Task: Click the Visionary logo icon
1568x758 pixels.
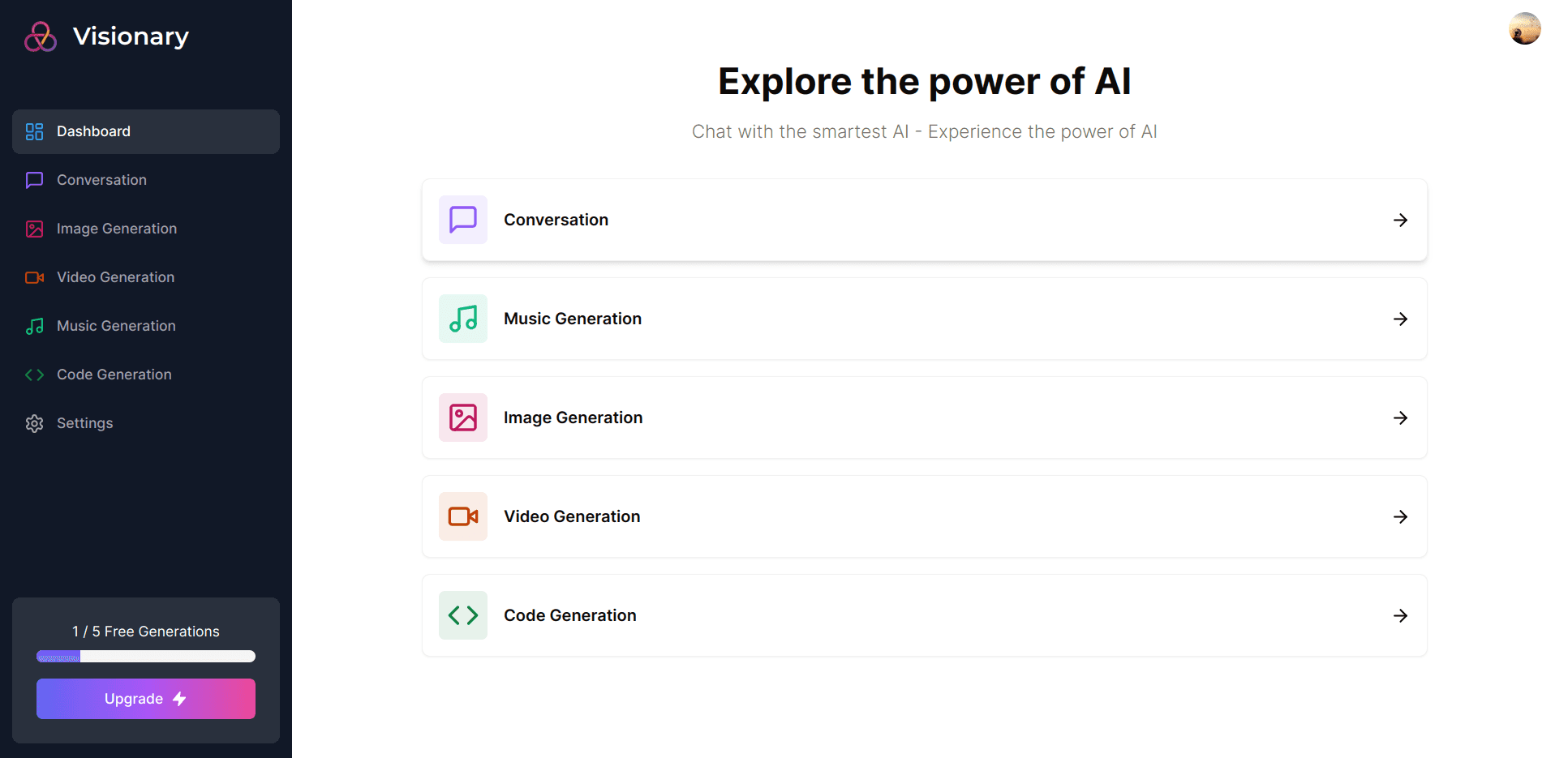Action: 41,36
